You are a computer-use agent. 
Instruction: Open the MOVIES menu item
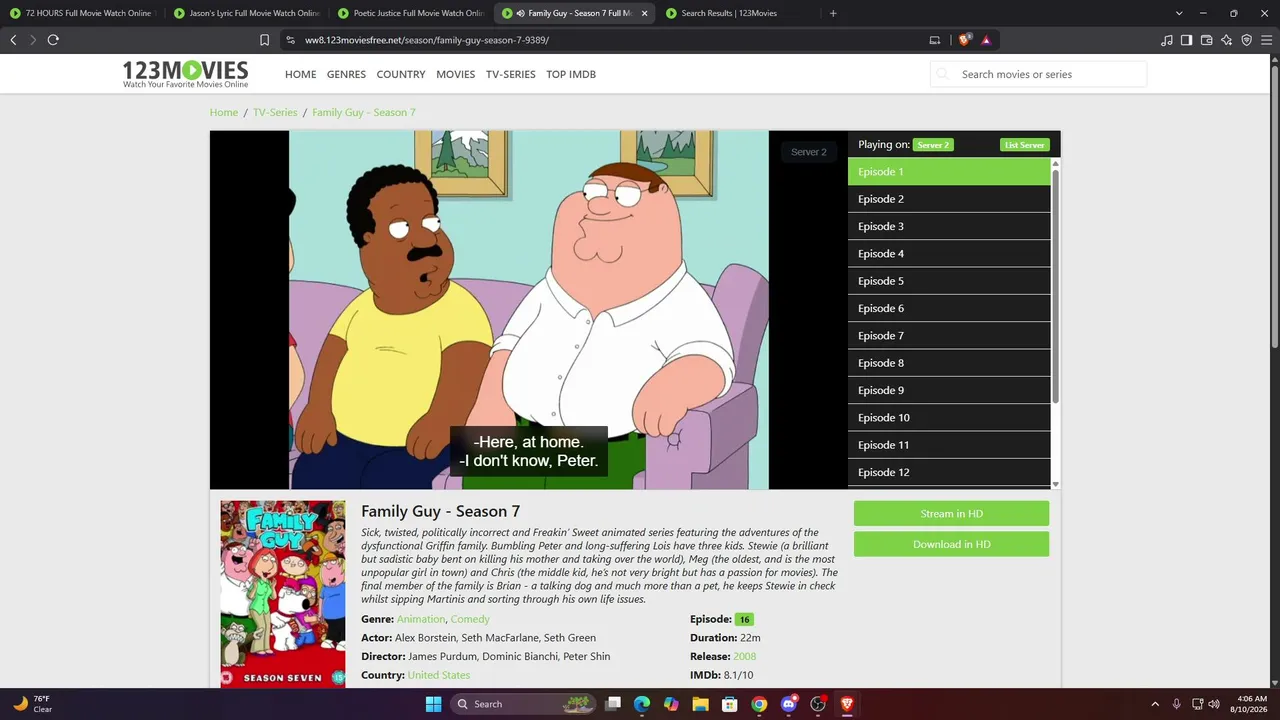click(x=456, y=74)
